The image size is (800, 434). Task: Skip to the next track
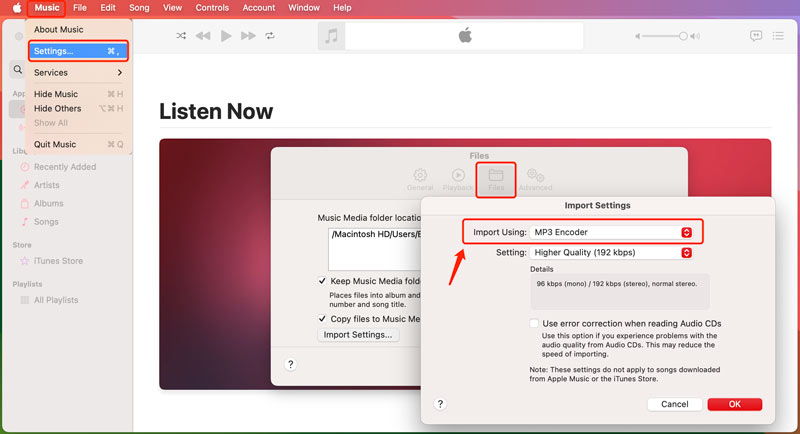click(248, 36)
